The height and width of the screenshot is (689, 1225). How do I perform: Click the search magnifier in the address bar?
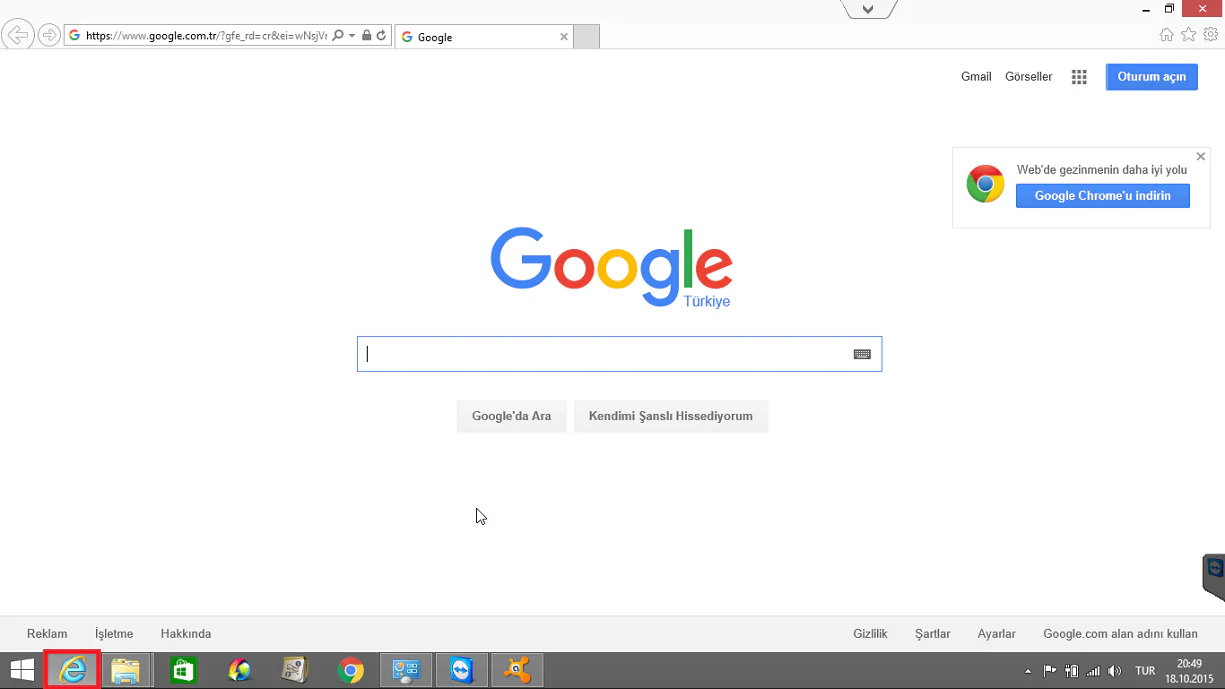click(x=338, y=36)
